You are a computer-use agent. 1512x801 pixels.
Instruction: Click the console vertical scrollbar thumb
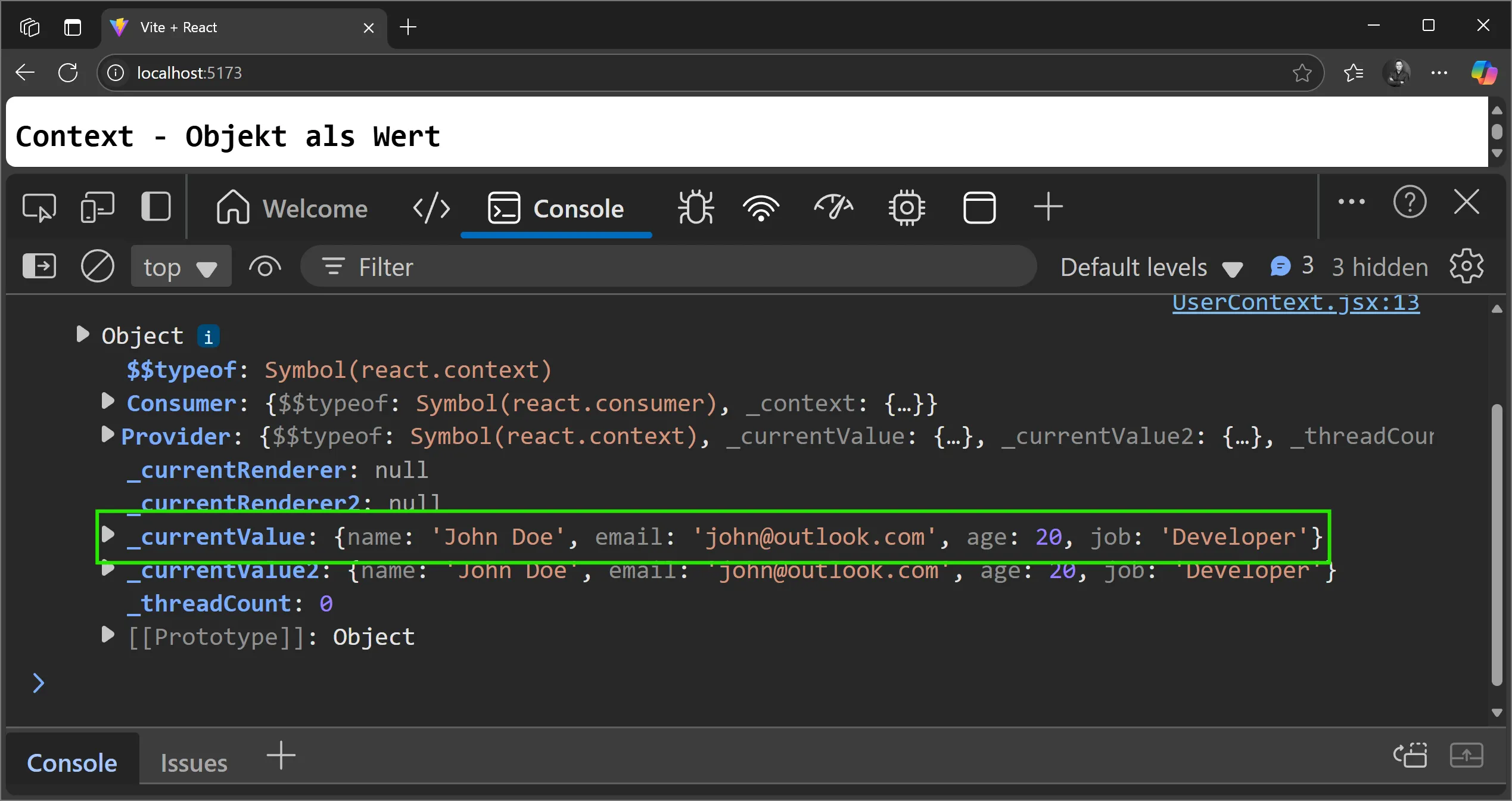pos(1497,544)
